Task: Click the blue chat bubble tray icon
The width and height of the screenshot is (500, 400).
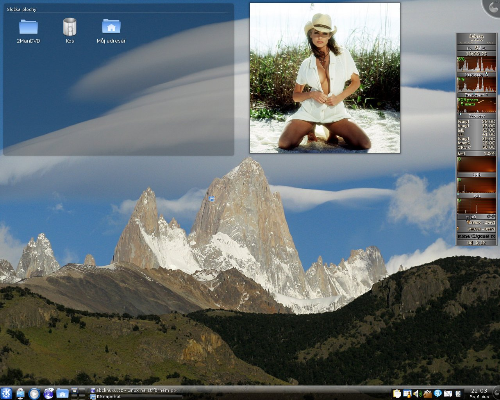Action: [437, 394]
